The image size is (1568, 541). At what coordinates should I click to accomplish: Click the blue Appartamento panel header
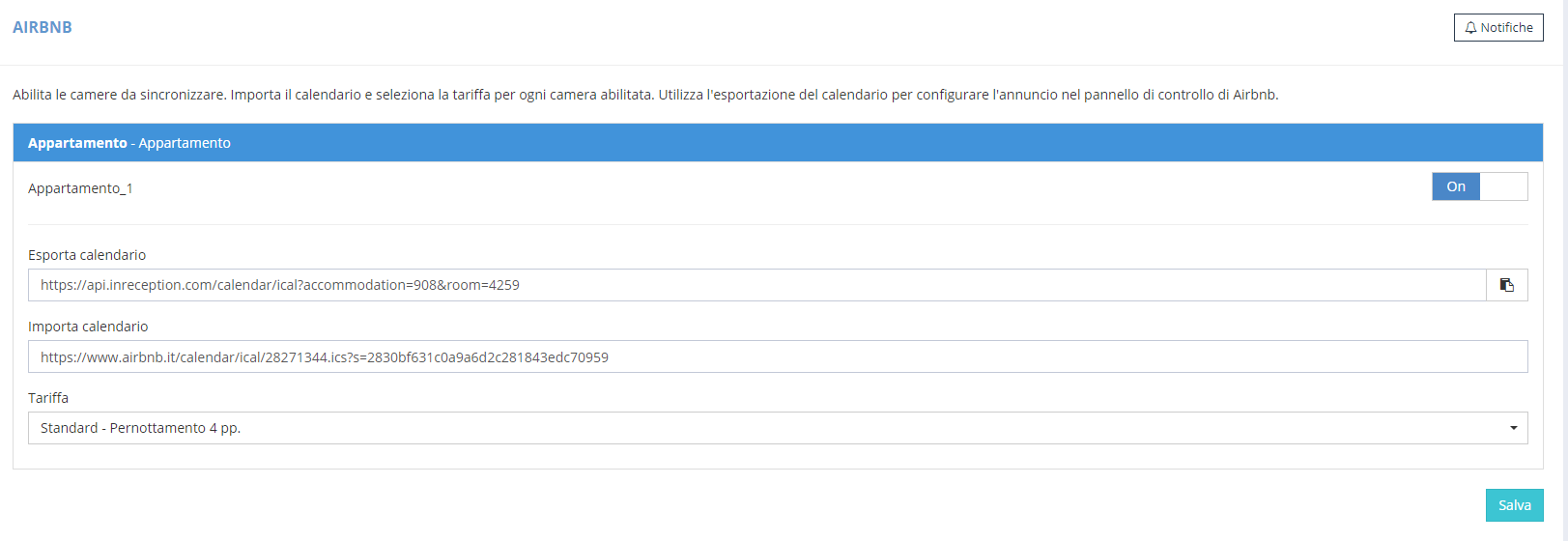tap(778, 142)
